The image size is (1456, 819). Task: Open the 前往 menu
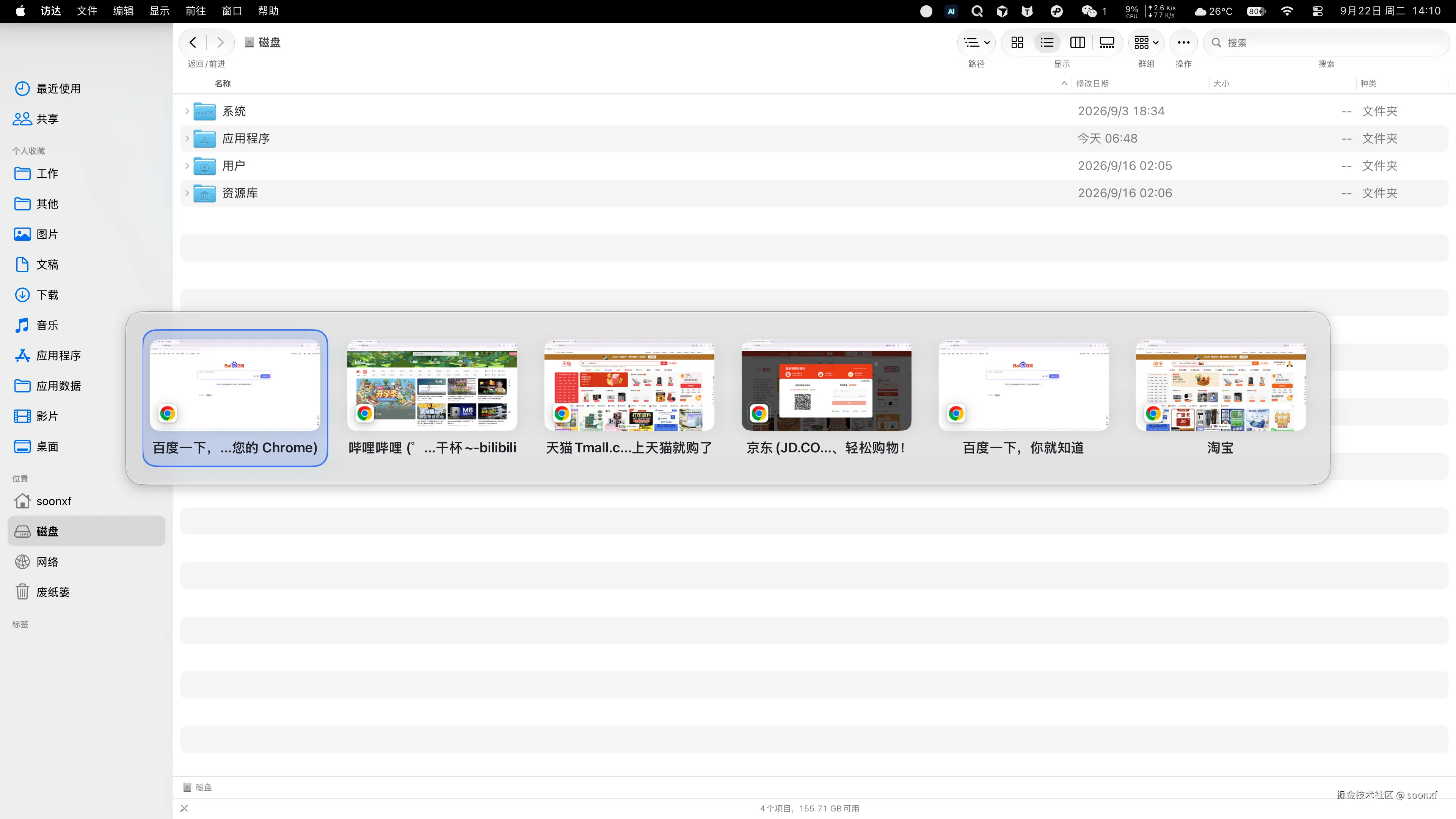point(196,11)
